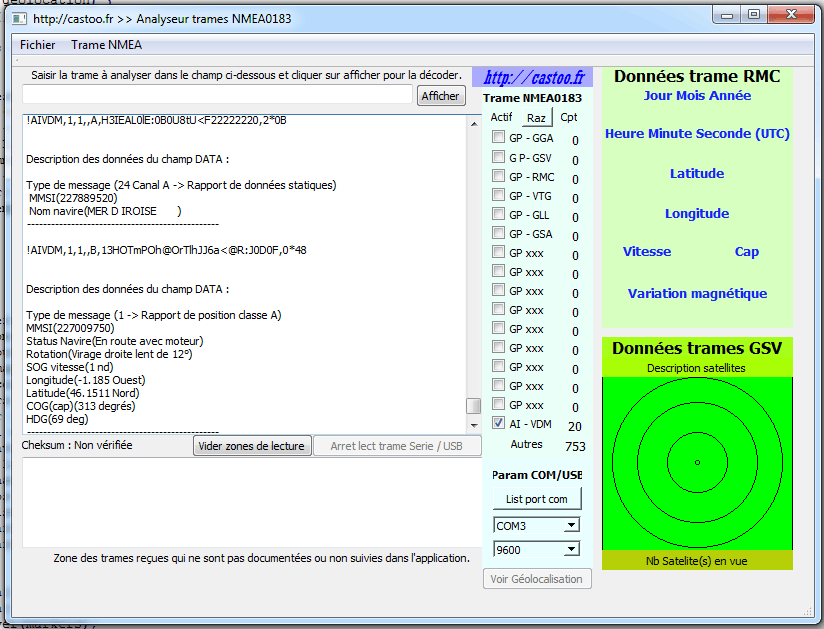The image size is (824, 629).
Task: Click the blue "Latitude" label in RMC panel
Action: click(x=697, y=173)
